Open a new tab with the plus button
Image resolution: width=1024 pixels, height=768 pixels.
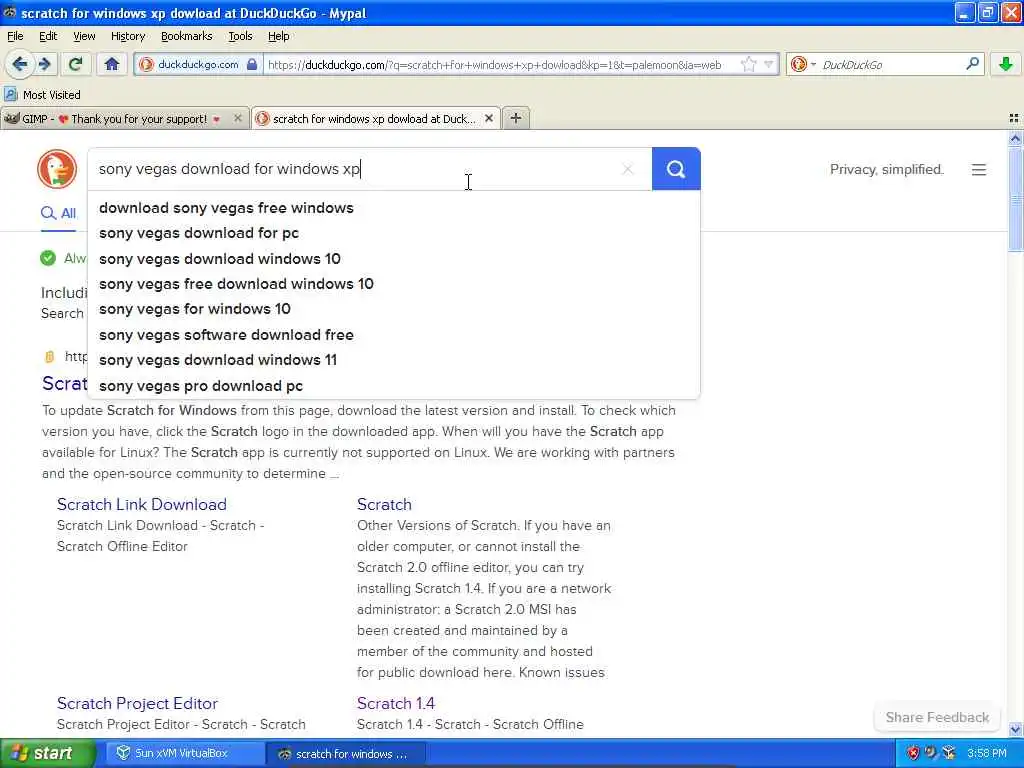(x=516, y=118)
